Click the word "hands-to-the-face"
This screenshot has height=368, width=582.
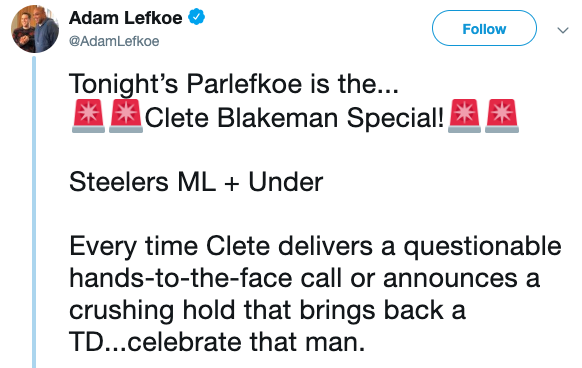(x=181, y=279)
